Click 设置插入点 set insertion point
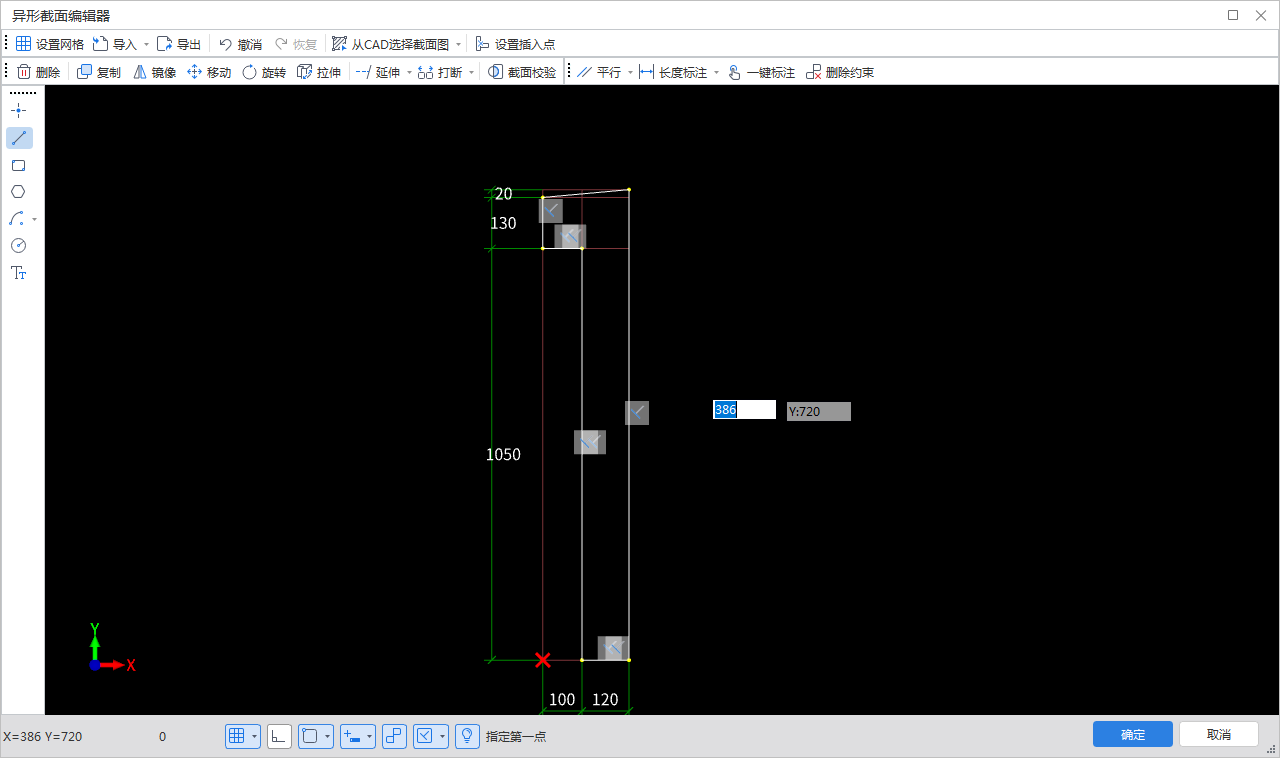 pos(515,44)
